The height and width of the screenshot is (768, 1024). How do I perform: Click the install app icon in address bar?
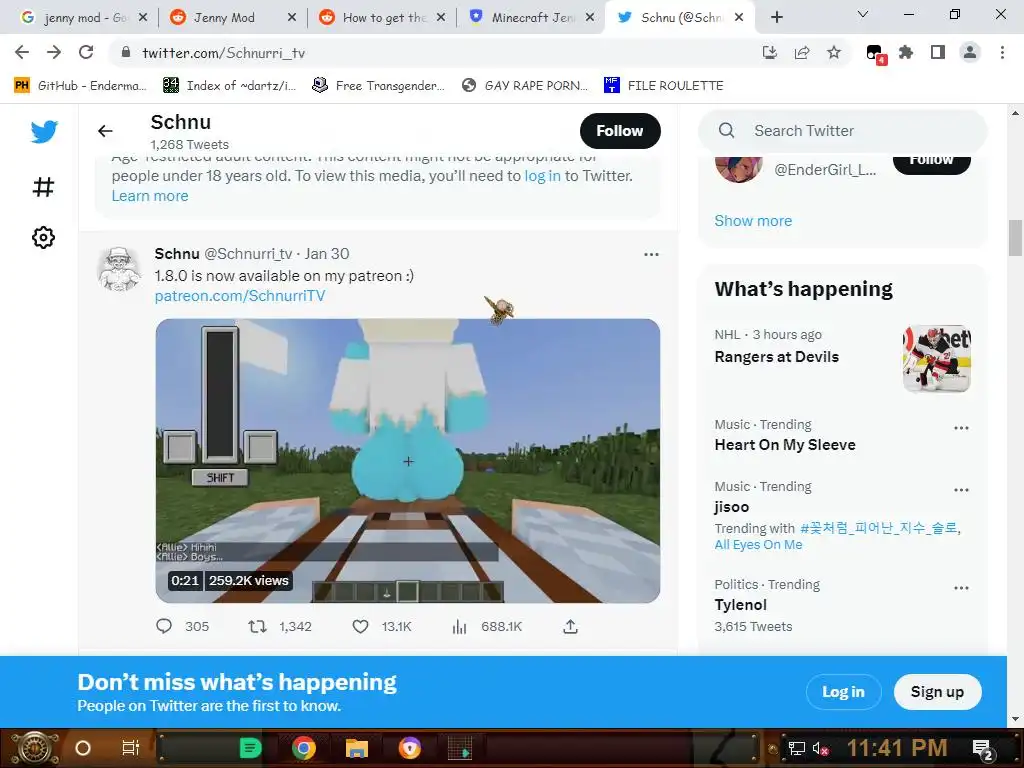click(x=770, y=52)
